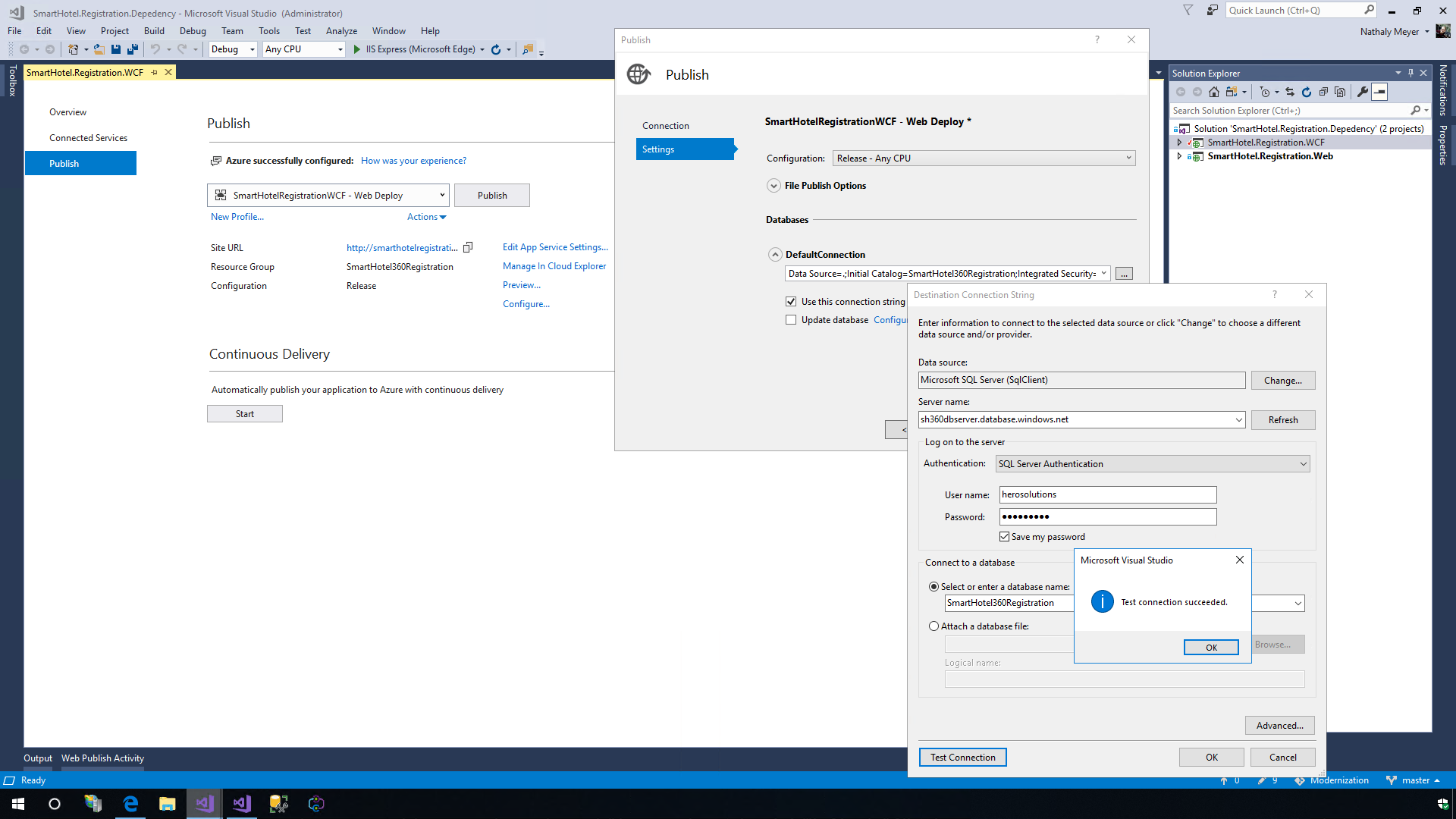Screen dimensions: 1456x819
Task: Select the Attach a database file option
Action: pyautogui.click(x=934, y=626)
